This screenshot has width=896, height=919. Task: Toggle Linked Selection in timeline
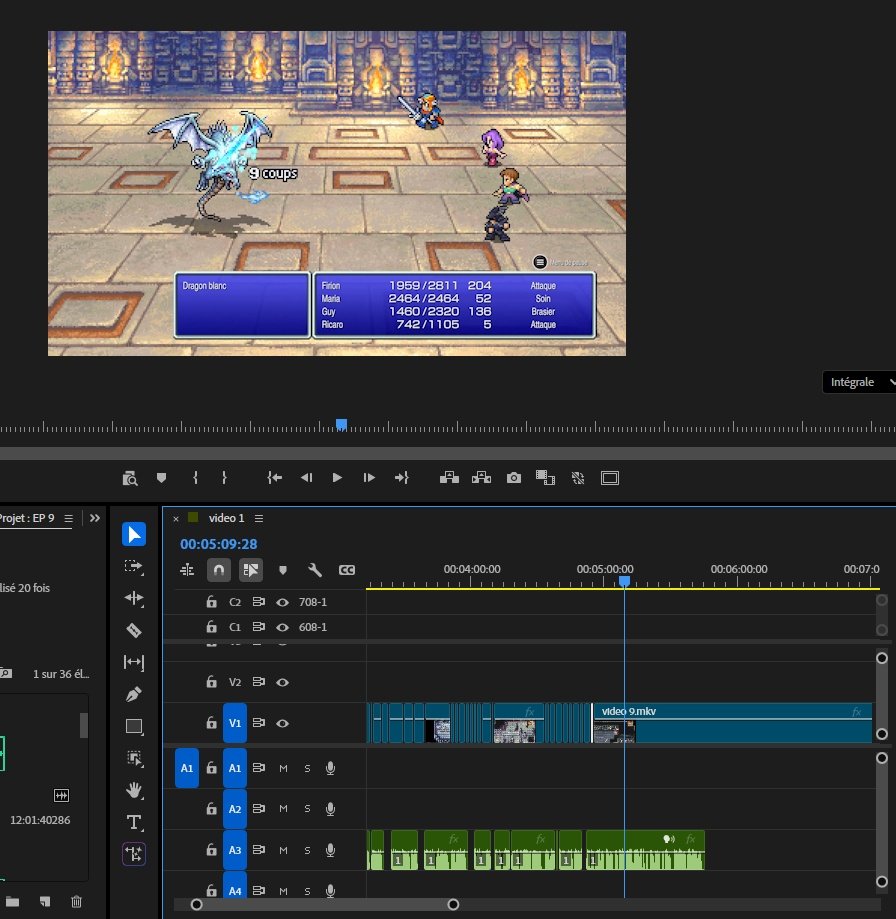coord(251,570)
